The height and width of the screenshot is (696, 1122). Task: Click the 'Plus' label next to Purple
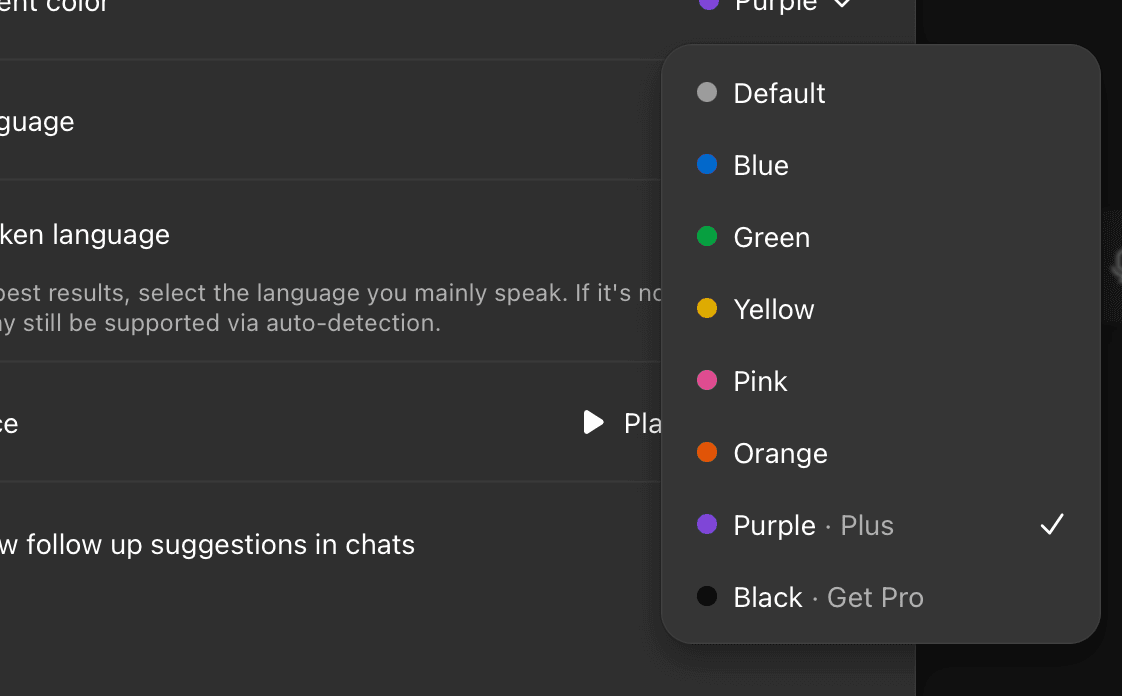point(867,526)
